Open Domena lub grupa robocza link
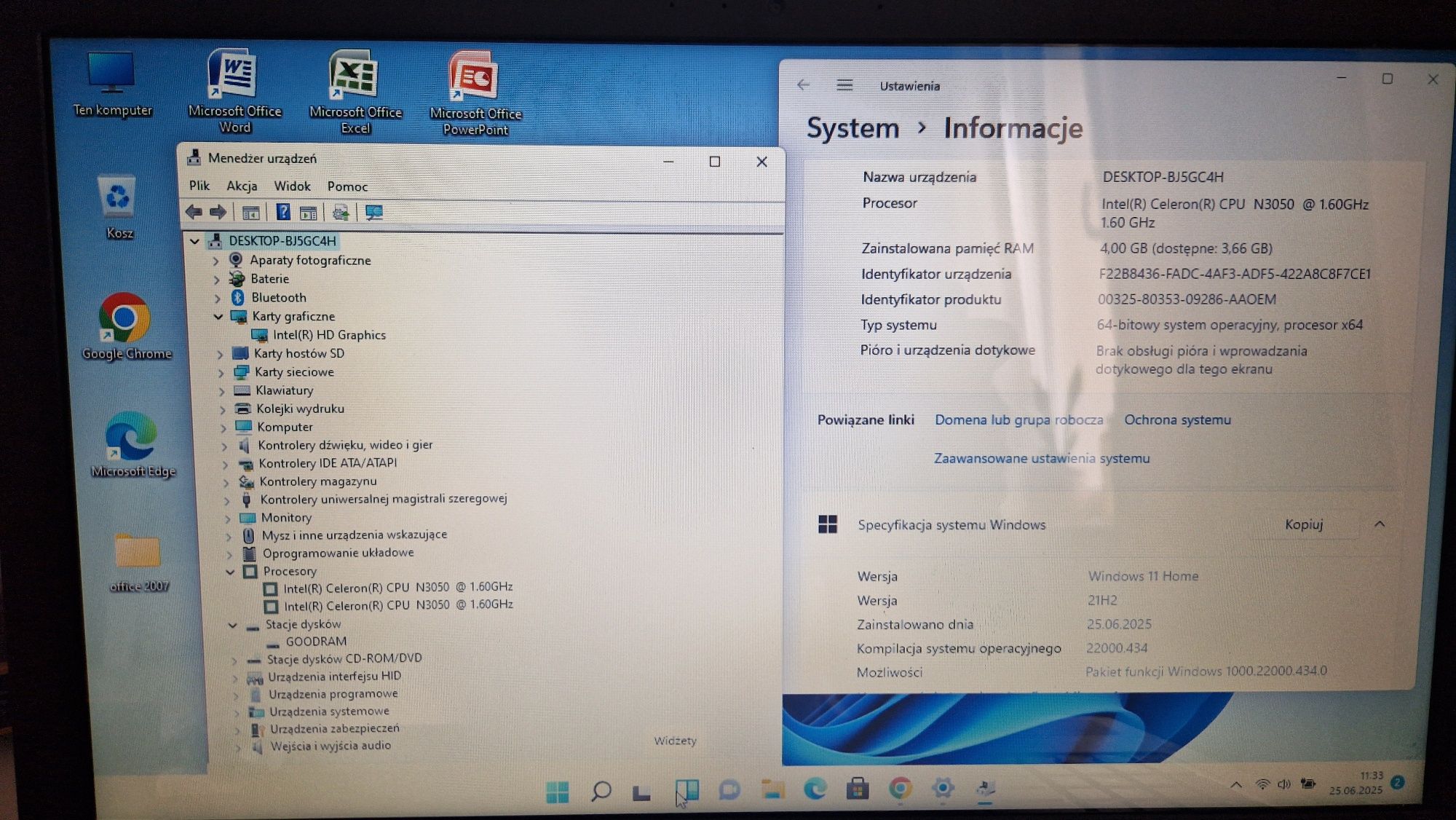Screen dimensions: 1456x820 click(x=1018, y=419)
